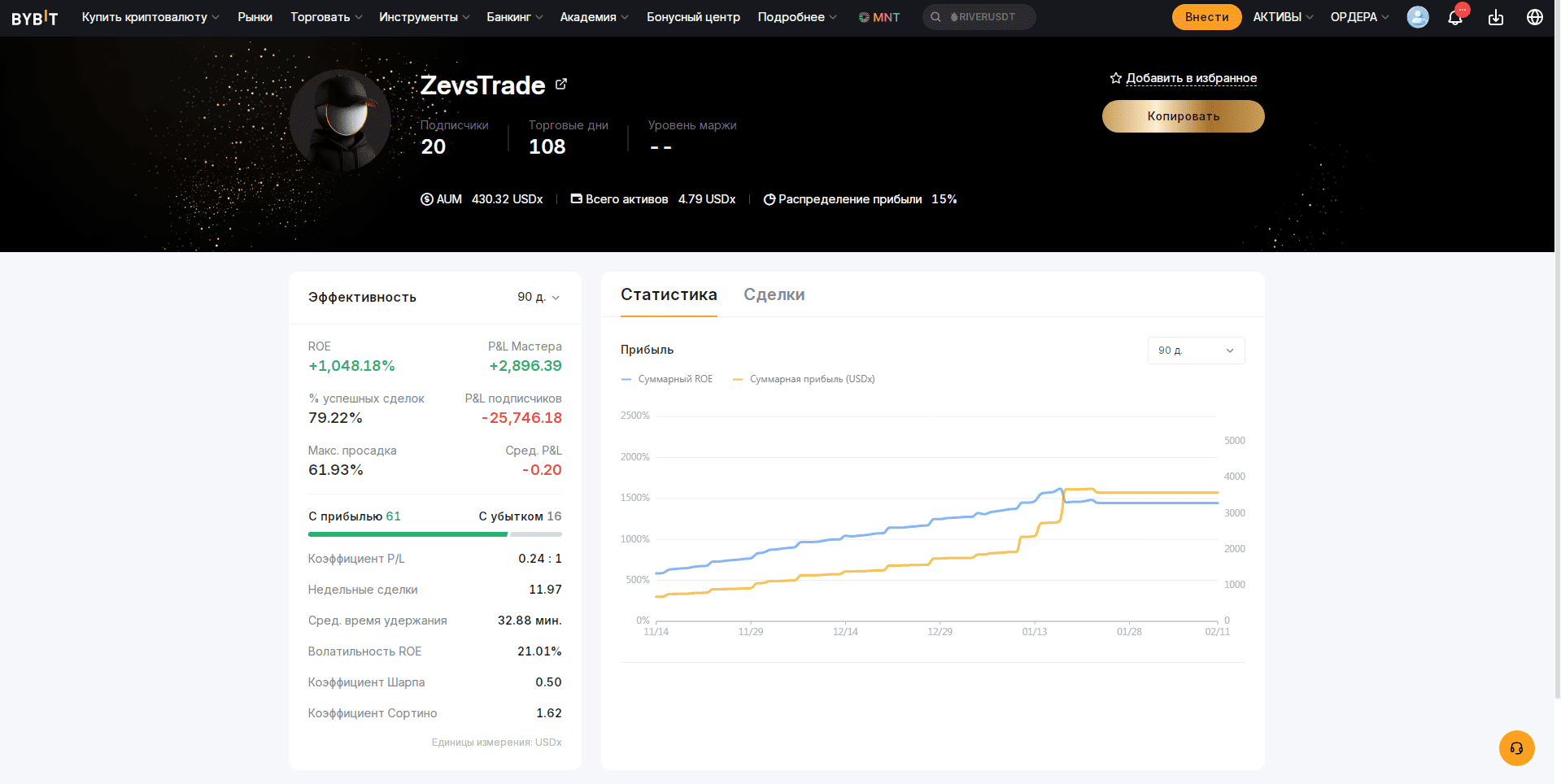Screen dimensions: 1561x784
Task: Click the profit/loss trades progress bar
Action: [x=434, y=534]
